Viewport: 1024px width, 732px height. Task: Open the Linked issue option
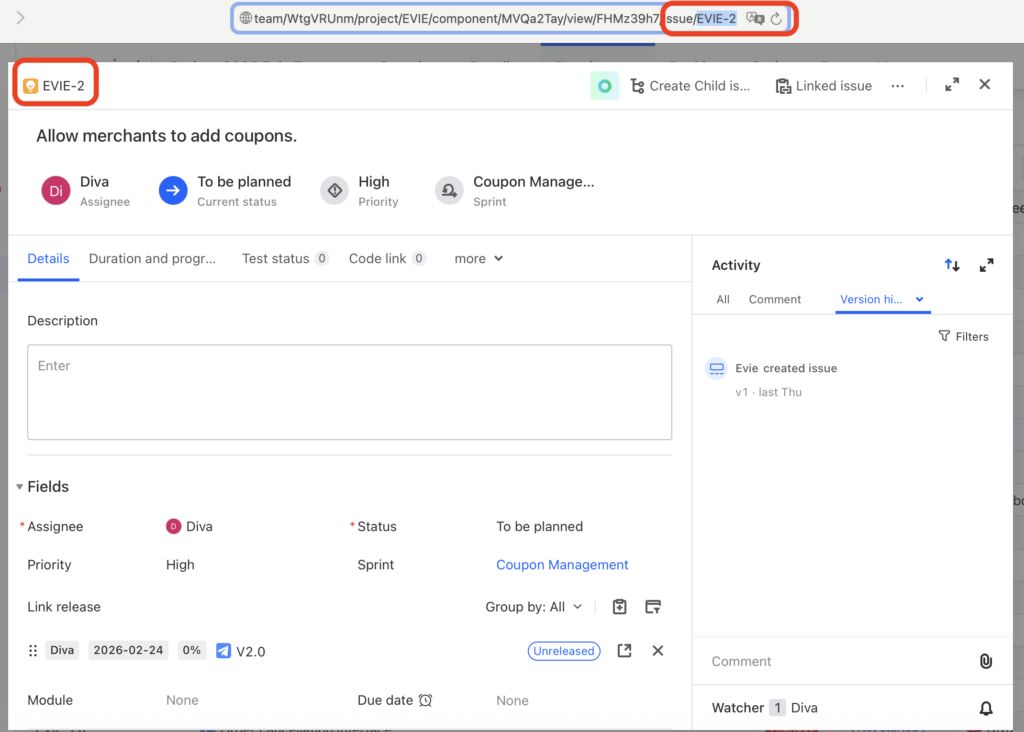pos(823,86)
